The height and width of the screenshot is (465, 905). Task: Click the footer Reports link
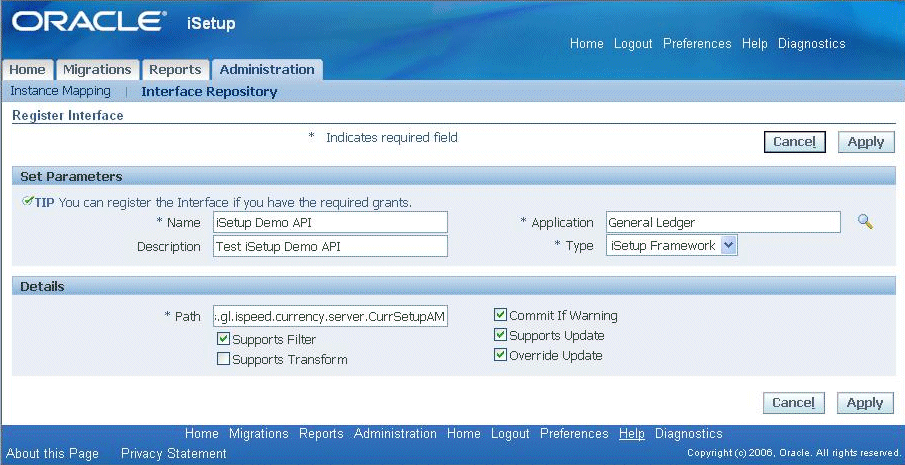coord(321,433)
